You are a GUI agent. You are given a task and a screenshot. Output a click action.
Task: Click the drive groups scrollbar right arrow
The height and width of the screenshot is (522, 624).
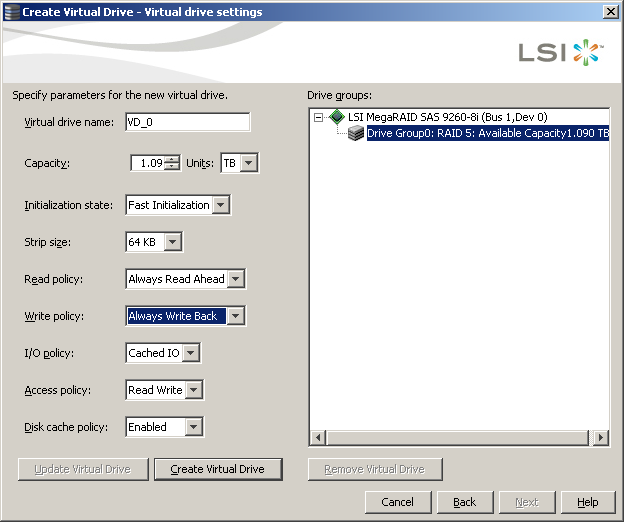click(601, 438)
